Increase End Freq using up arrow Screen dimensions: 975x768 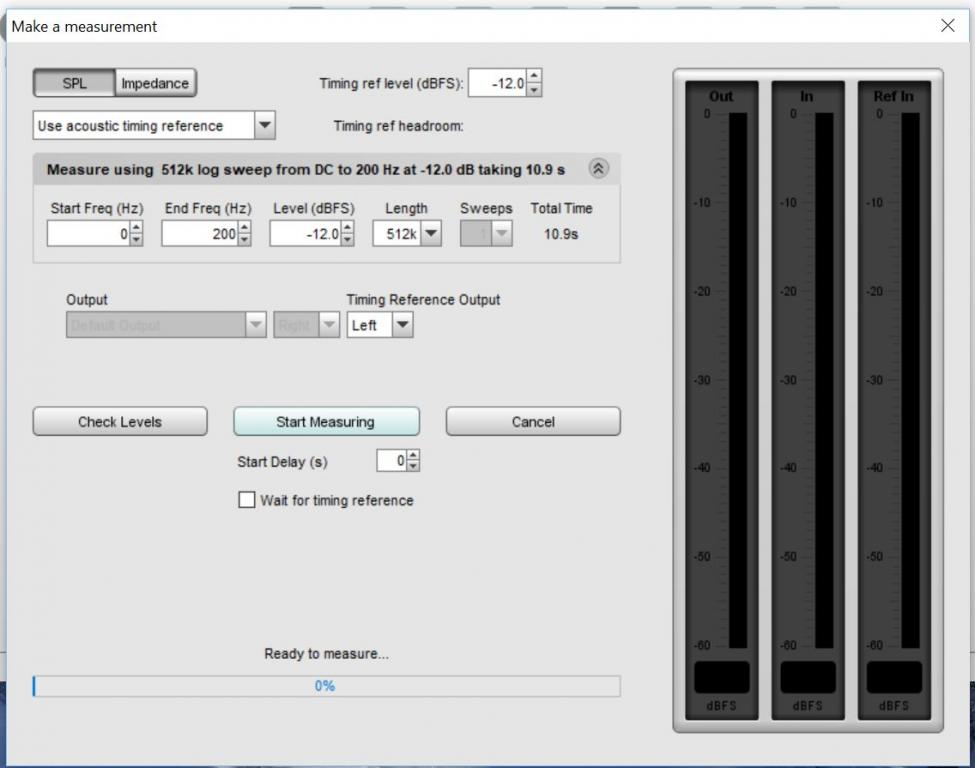[245, 228]
